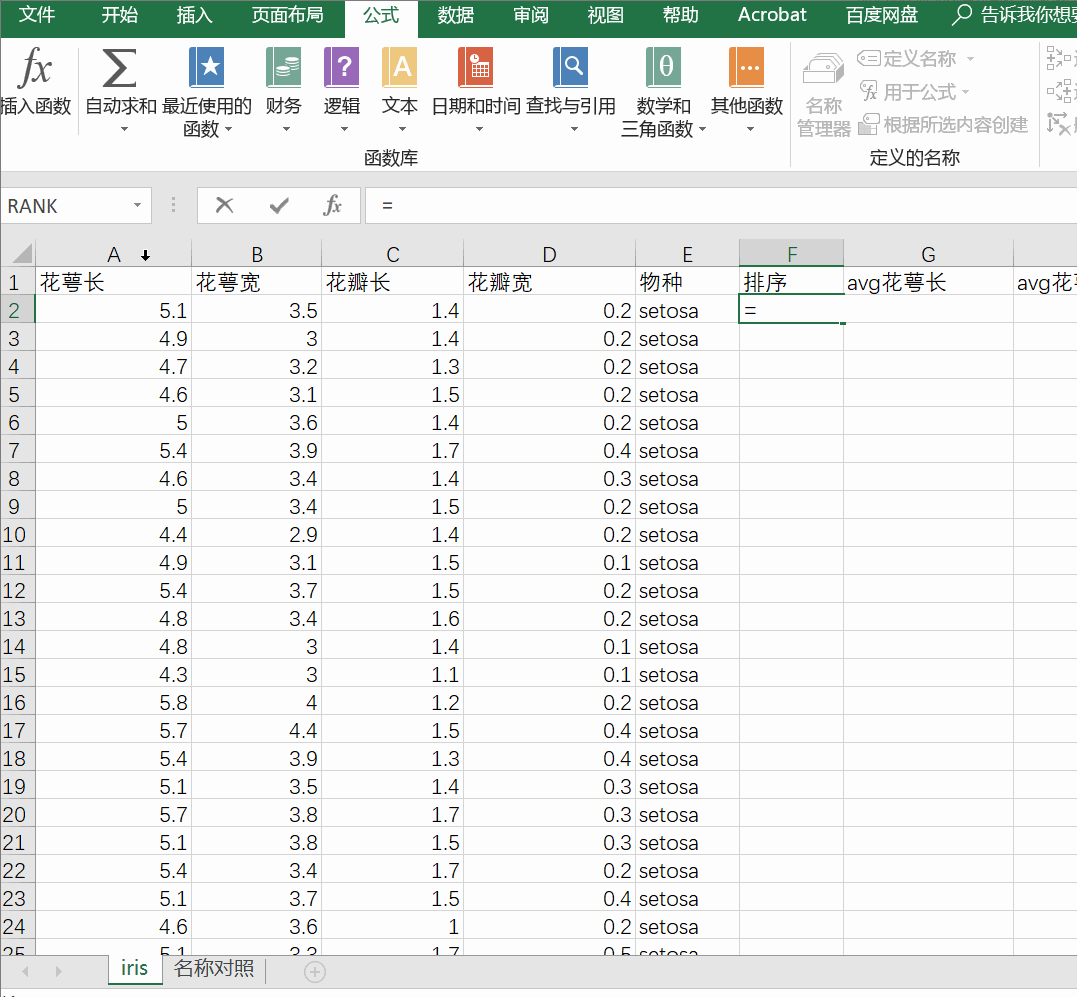Open the Logical (逻辑) functions library
Image resolution: width=1077 pixels, height=997 pixels.
(x=341, y=89)
